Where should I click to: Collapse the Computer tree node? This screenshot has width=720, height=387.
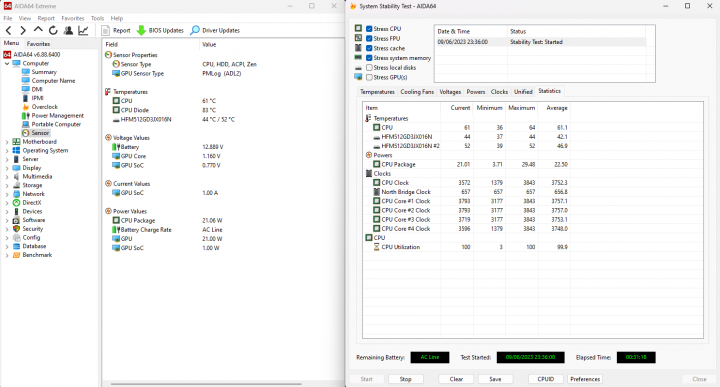[7, 64]
